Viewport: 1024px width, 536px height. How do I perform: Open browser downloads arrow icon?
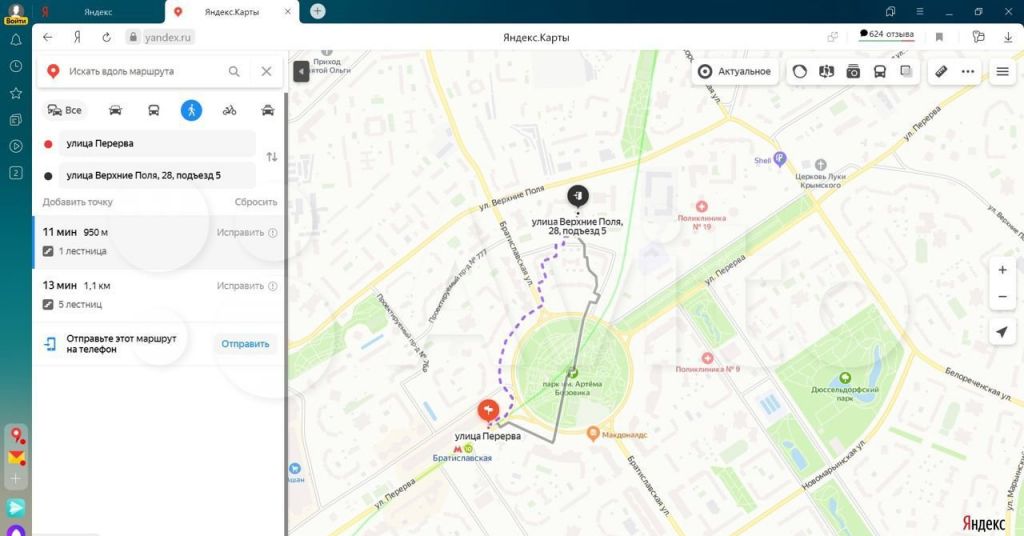pyautogui.click(x=1008, y=37)
